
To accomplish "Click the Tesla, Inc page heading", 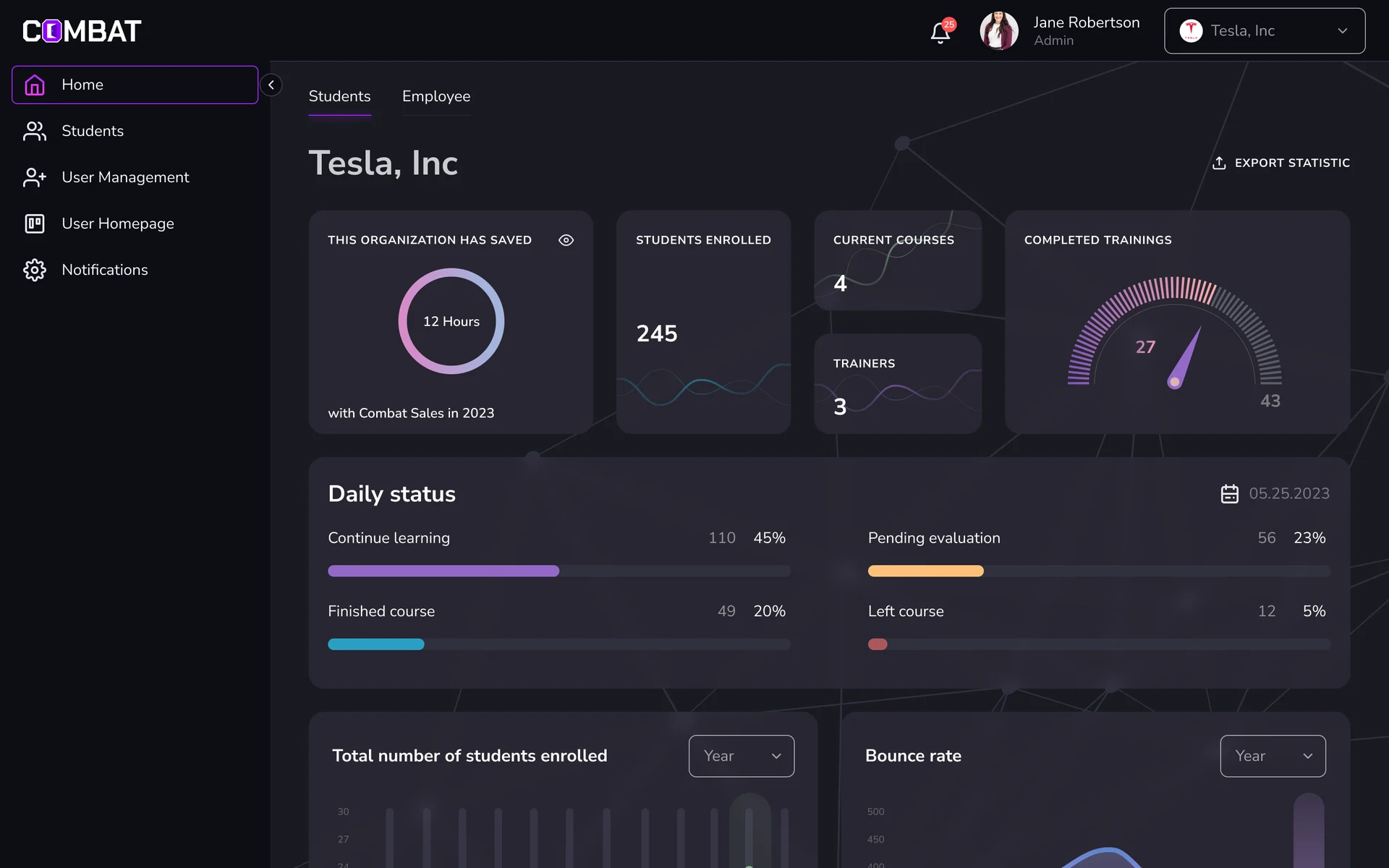I will pyautogui.click(x=383, y=163).
